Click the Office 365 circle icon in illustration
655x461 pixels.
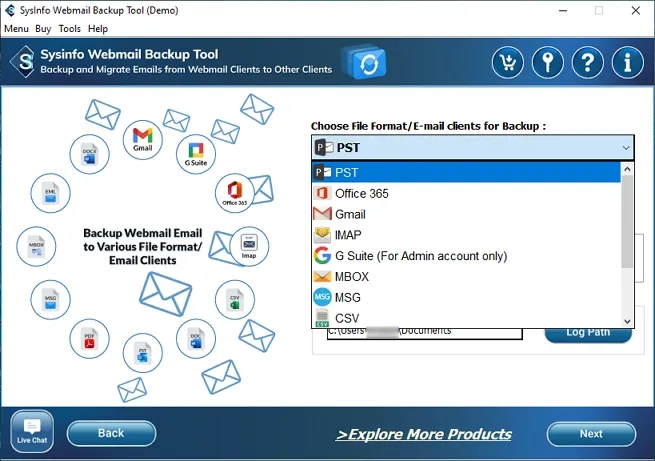[x=235, y=193]
